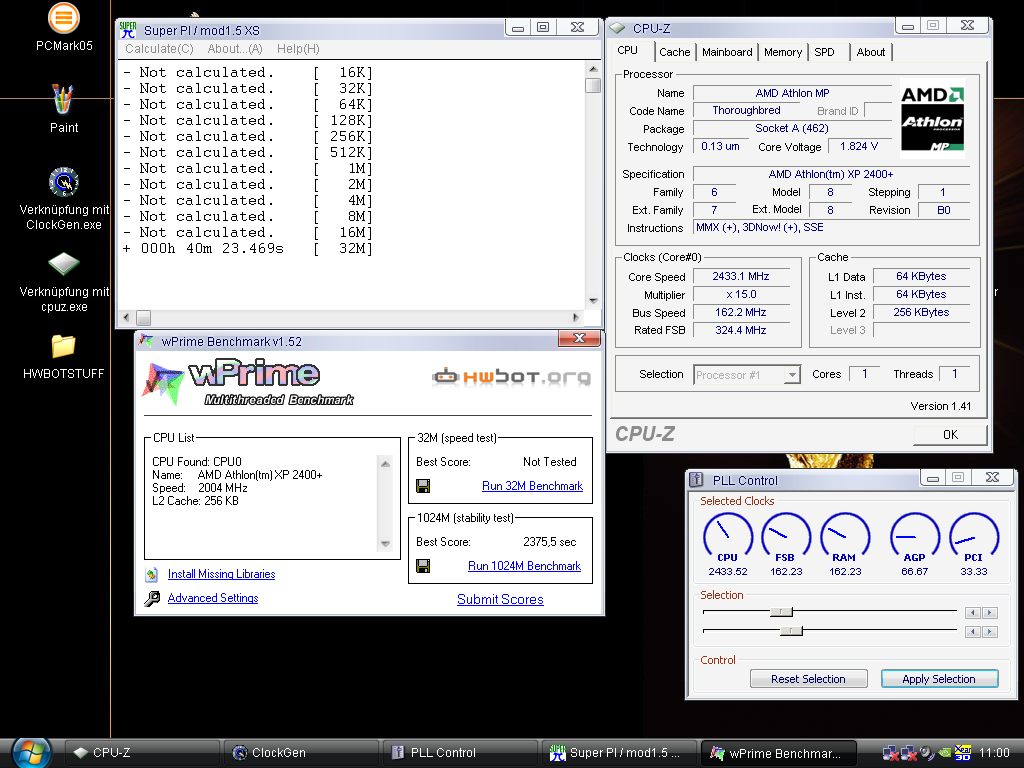Image resolution: width=1024 pixels, height=768 pixels.
Task: Select the ClockGen.exe shortcut icon
Action: 63,182
